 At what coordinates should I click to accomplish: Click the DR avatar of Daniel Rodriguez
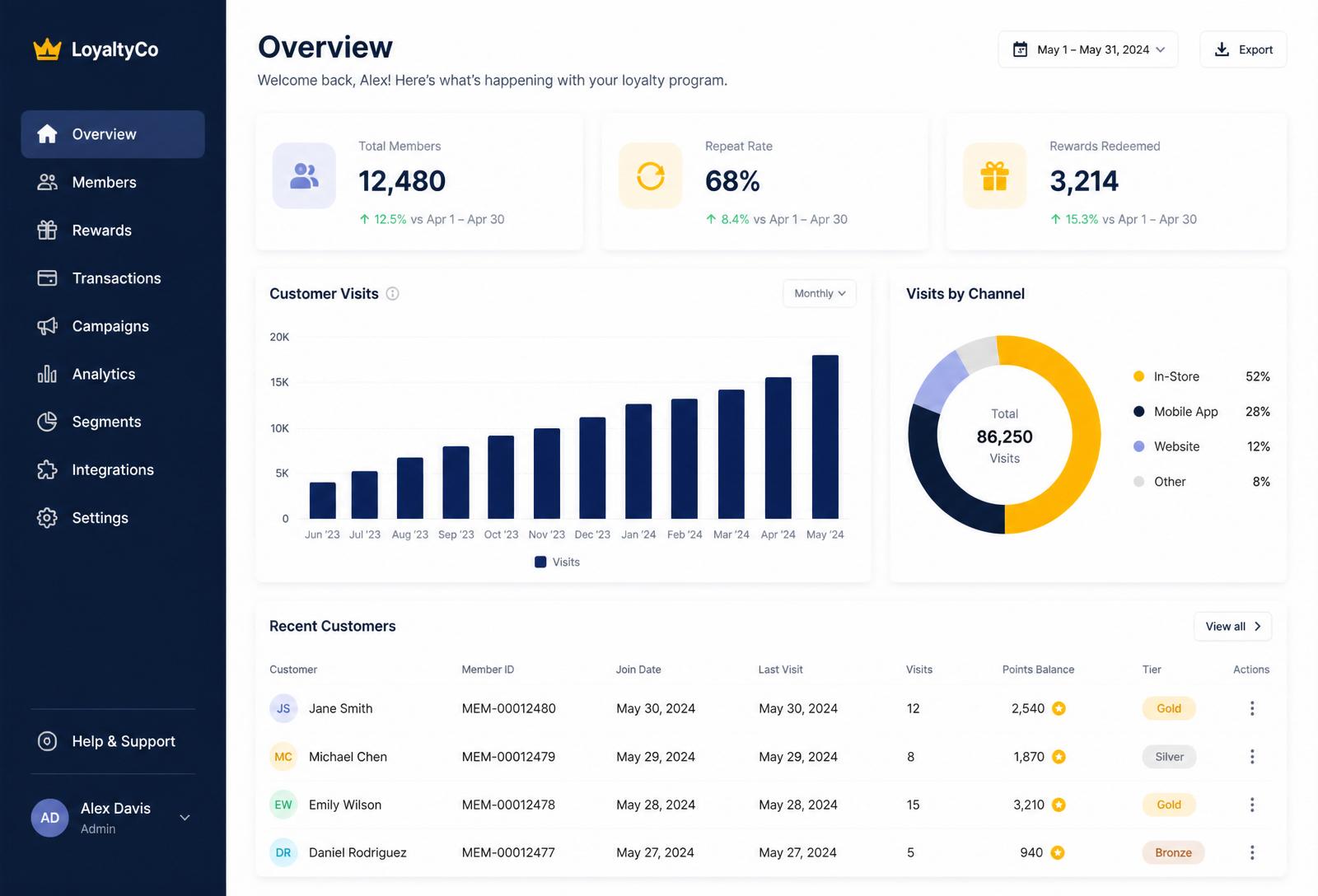[x=283, y=852]
